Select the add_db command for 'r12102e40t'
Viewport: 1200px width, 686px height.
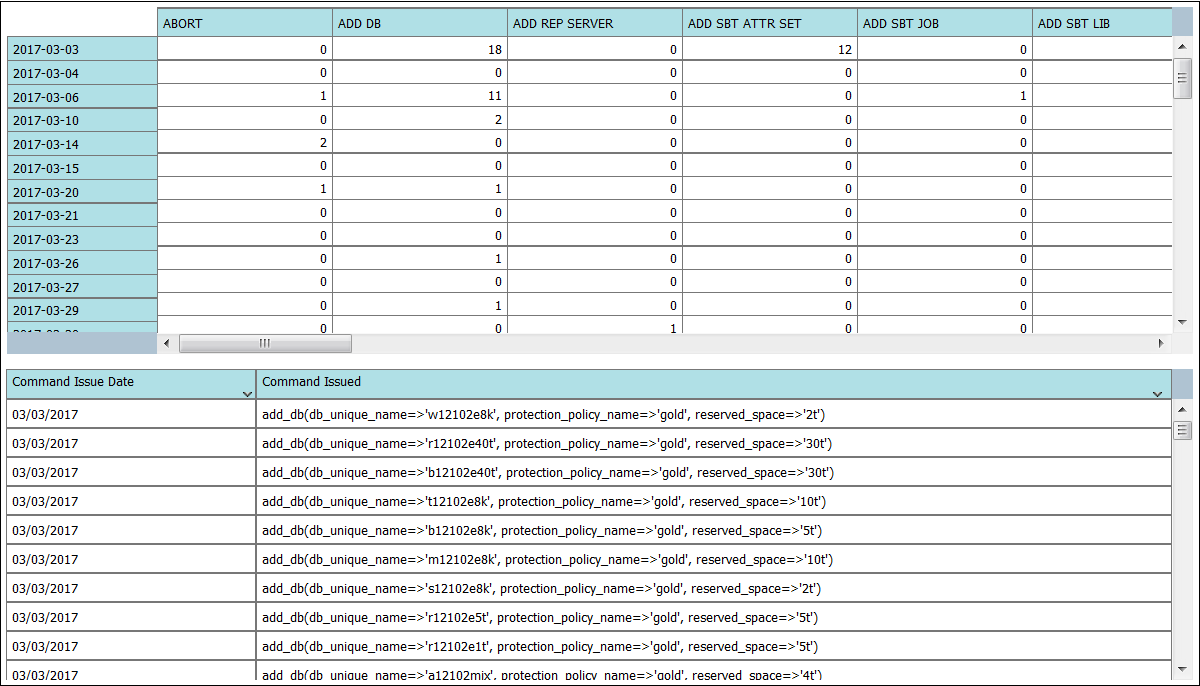point(714,443)
